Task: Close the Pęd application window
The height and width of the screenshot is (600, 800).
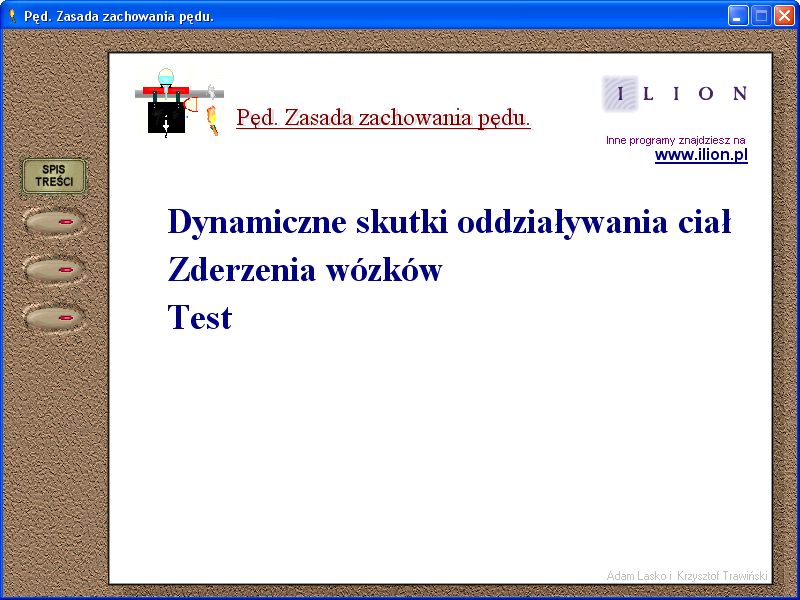Action: pos(783,15)
